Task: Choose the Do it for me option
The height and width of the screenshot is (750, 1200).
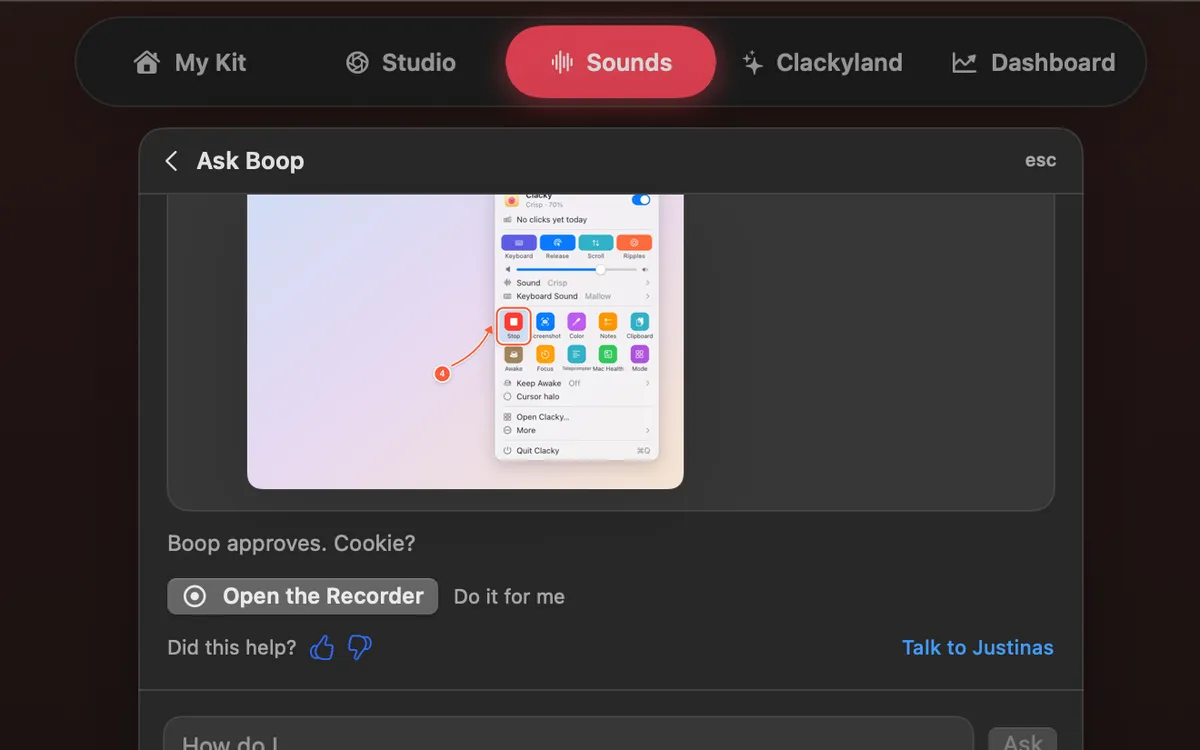Action: (x=509, y=597)
